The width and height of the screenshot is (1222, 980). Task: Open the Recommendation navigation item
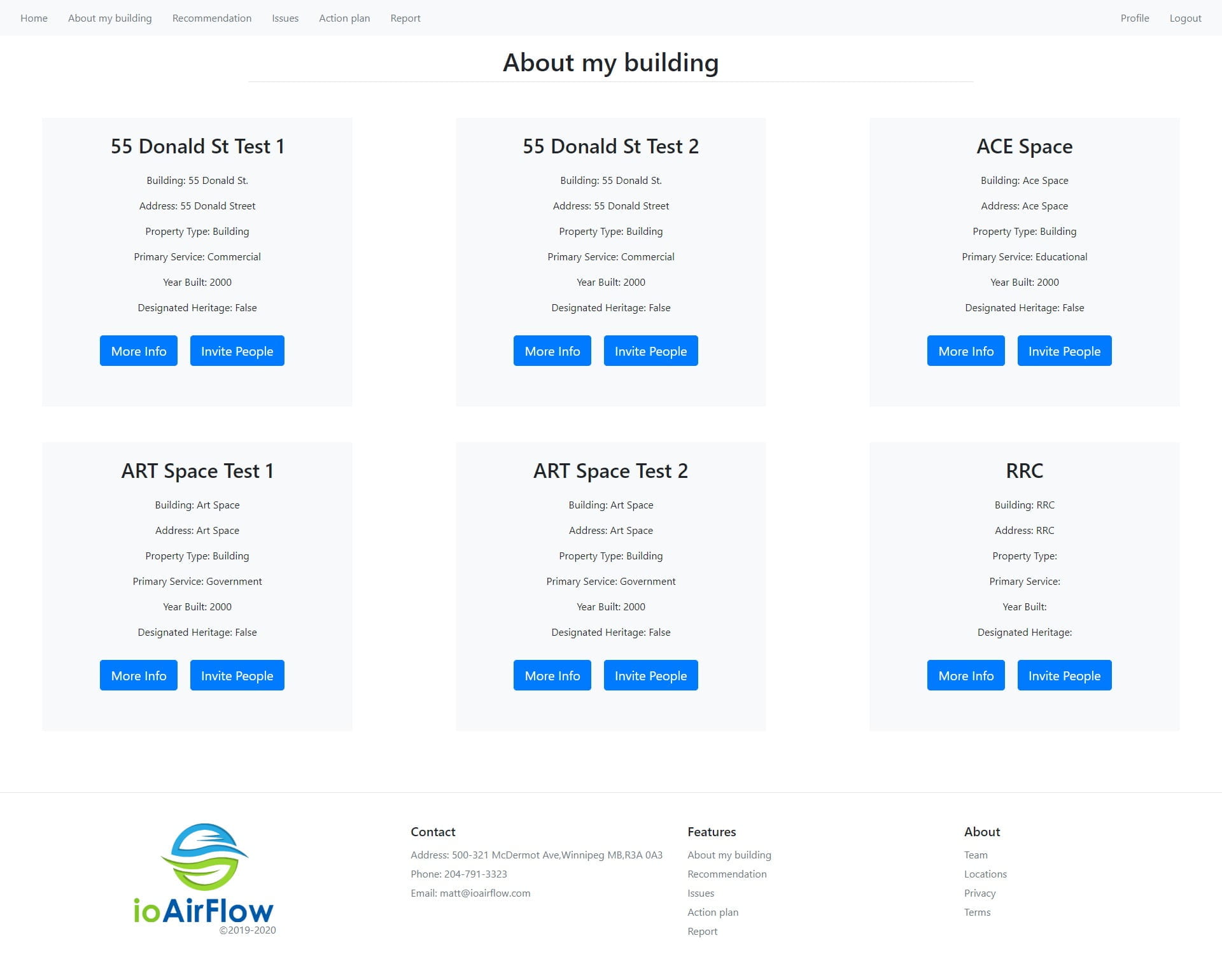click(x=211, y=18)
